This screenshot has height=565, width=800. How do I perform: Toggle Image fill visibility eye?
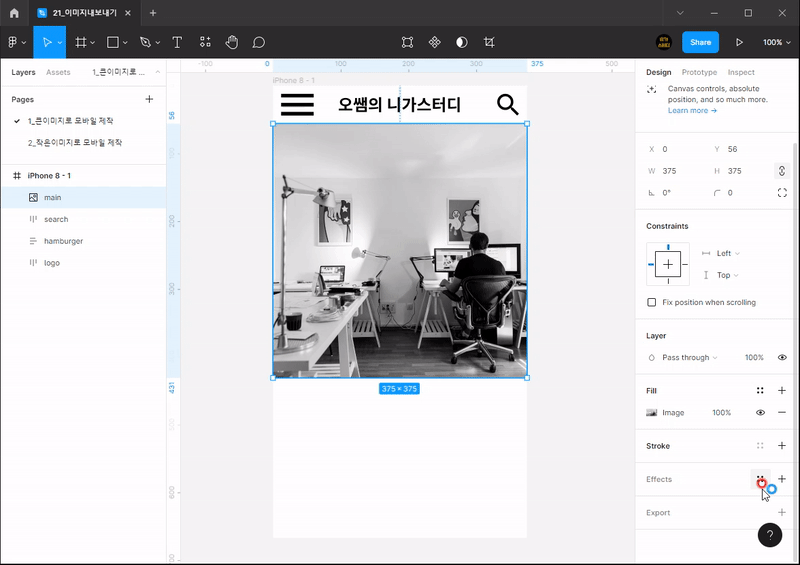[x=760, y=412]
